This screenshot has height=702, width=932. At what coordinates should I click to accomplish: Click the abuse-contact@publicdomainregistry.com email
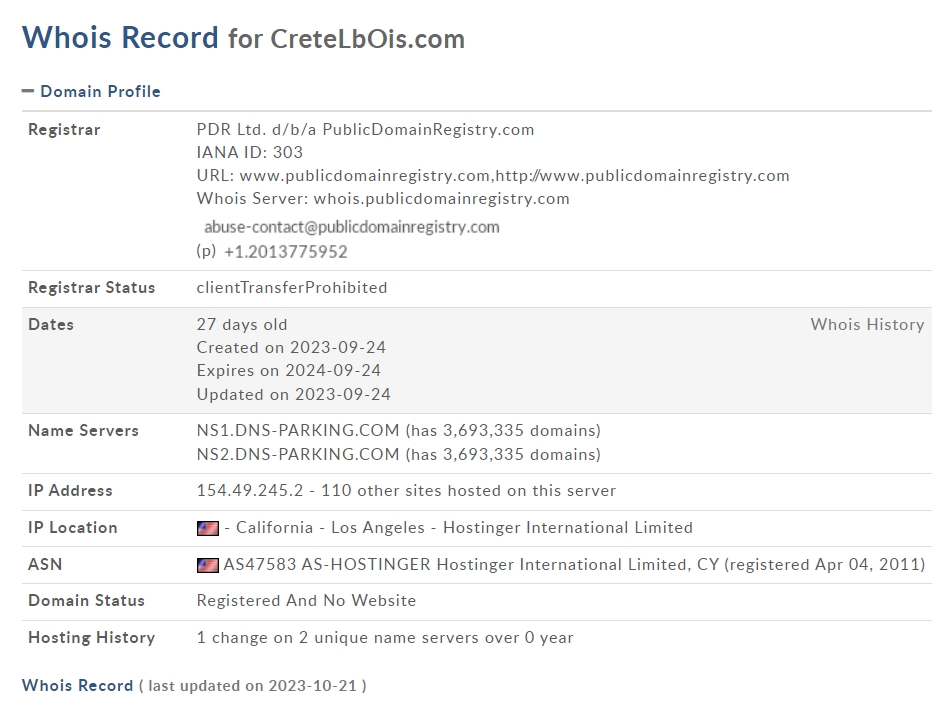pos(352,227)
